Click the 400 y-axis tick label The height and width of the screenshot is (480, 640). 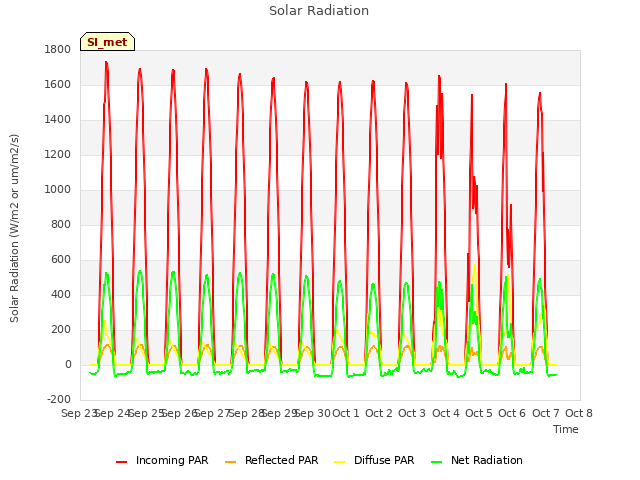(61, 295)
